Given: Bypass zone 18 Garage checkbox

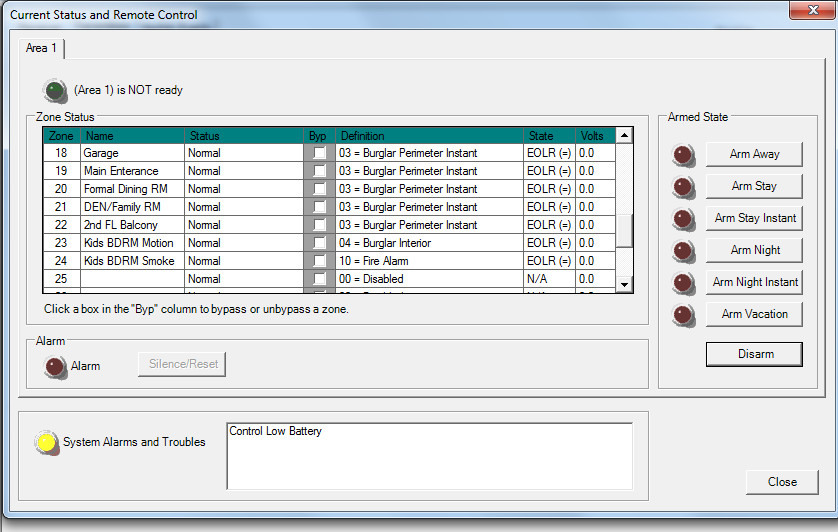Looking at the screenshot, I should tap(319, 153).
